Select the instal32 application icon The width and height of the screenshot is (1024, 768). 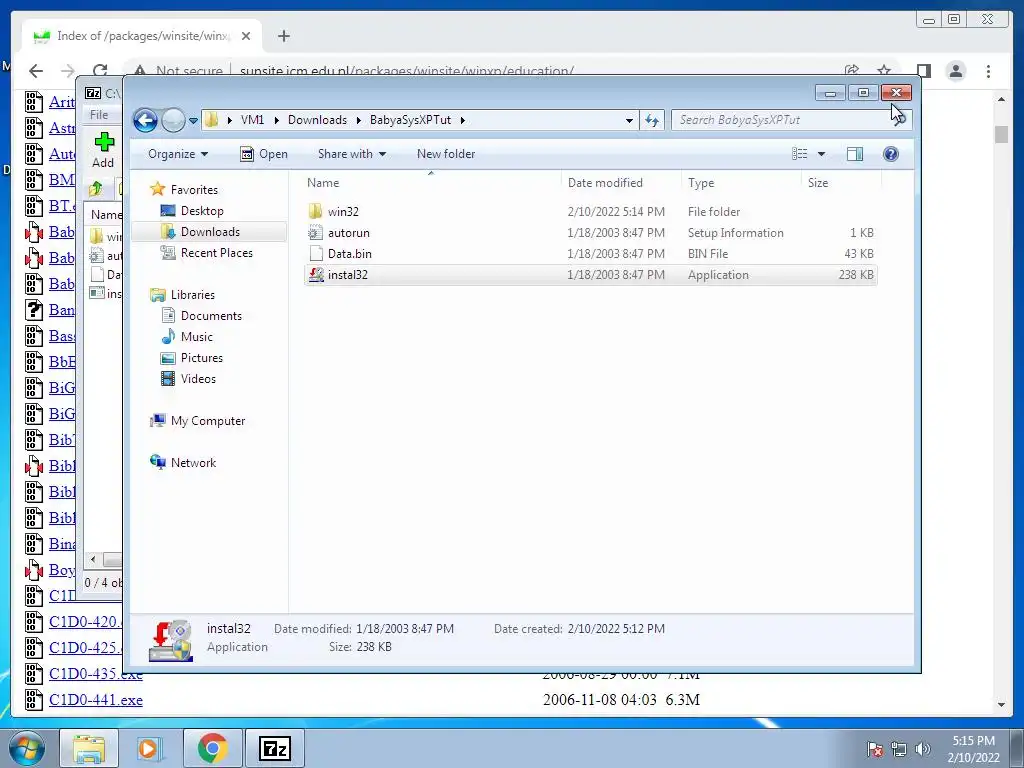[315, 274]
